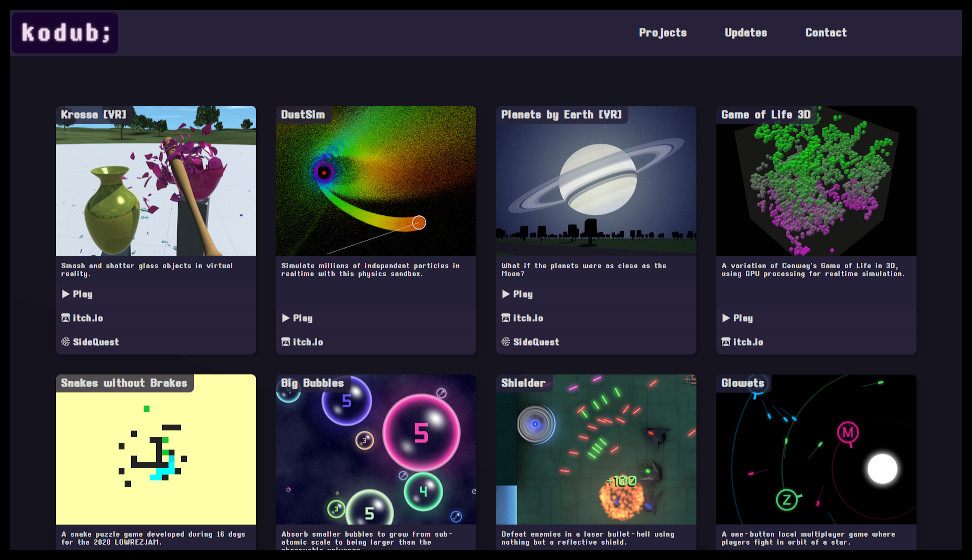Image resolution: width=972 pixels, height=560 pixels.
Task: Click the description mentioning Conway's Game of Life
Action: click(x=813, y=269)
